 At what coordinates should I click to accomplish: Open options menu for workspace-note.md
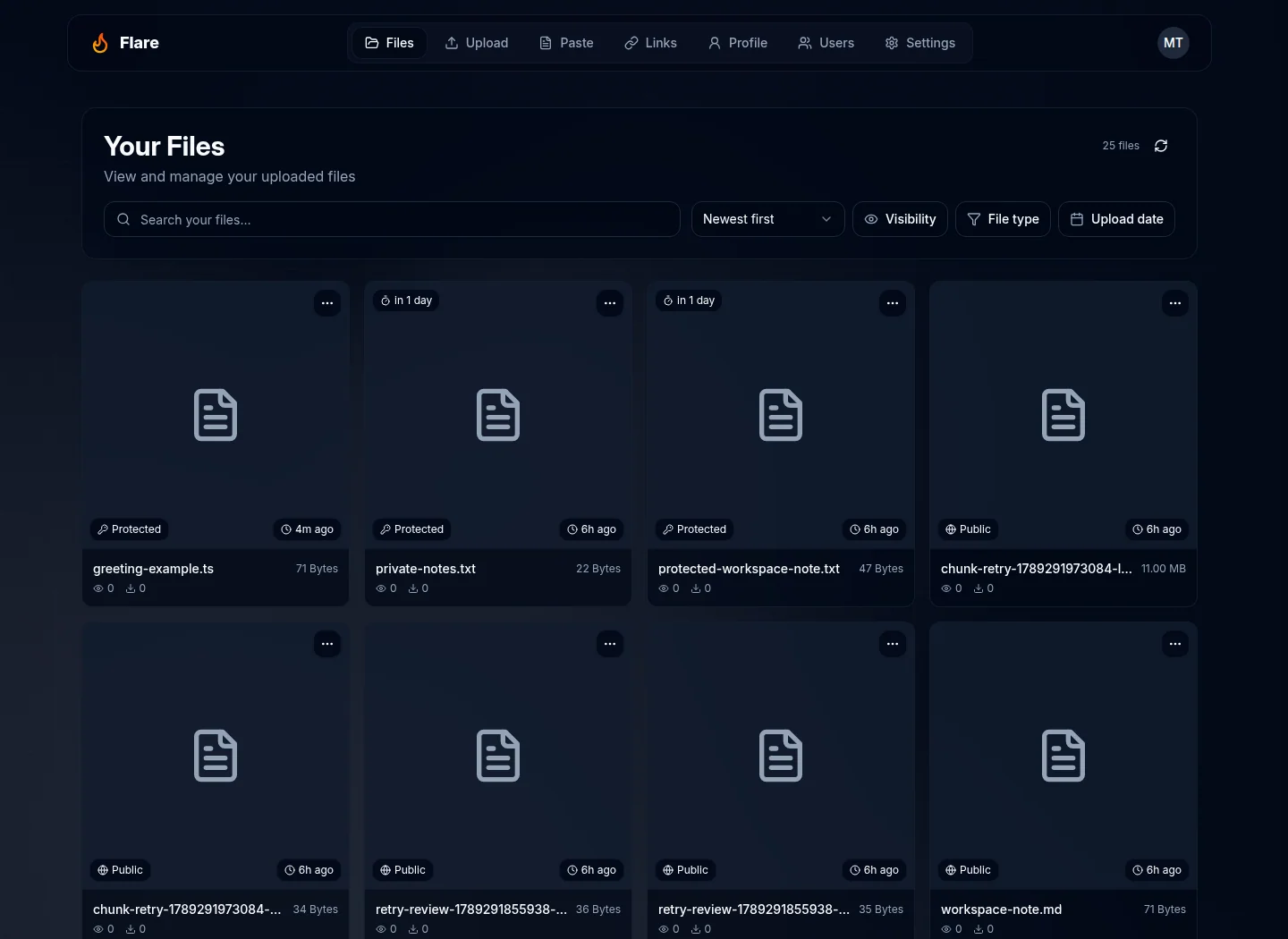tap(1175, 644)
